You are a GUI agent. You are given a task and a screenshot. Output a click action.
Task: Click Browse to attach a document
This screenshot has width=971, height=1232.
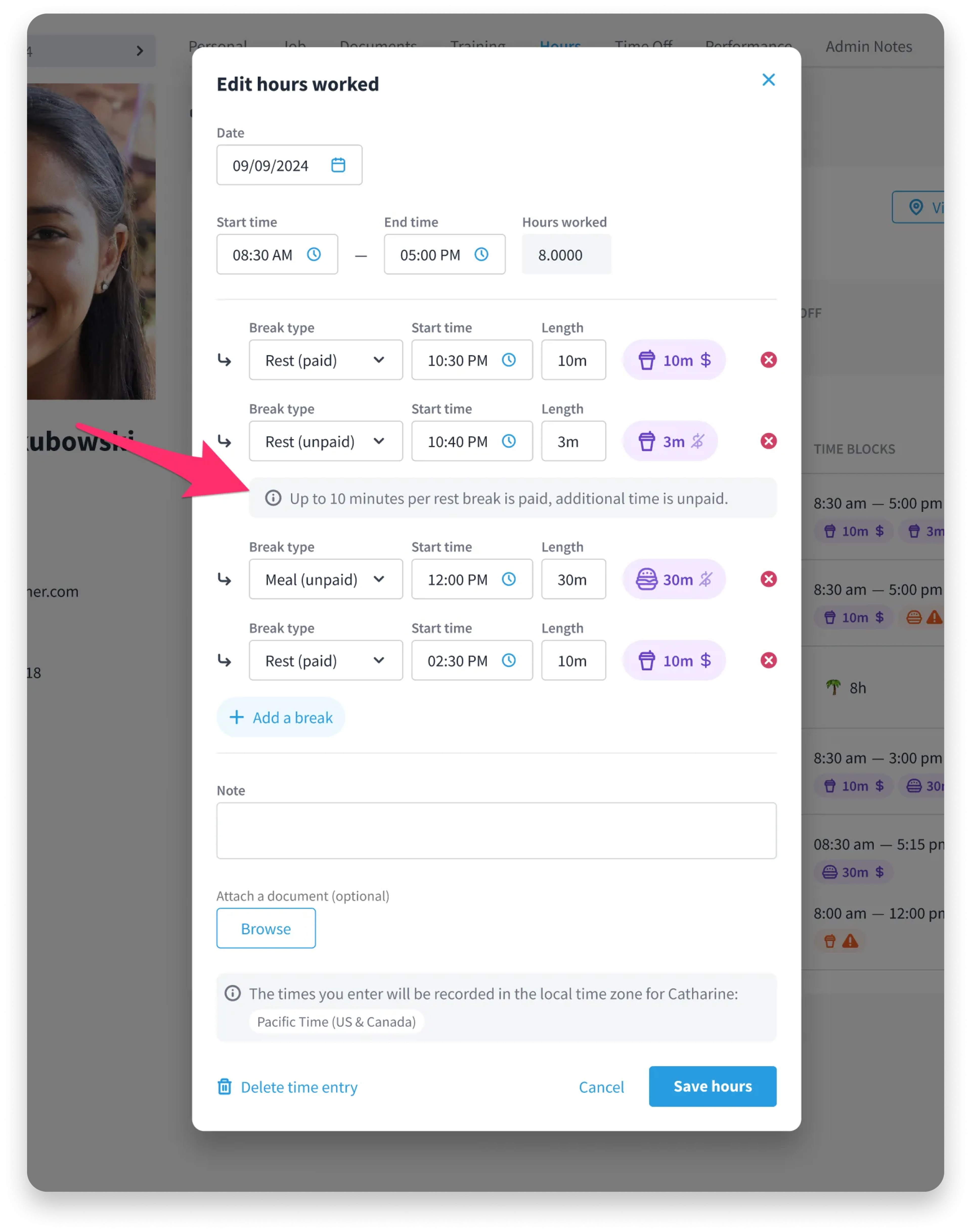pyautogui.click(x=266, y=928)
